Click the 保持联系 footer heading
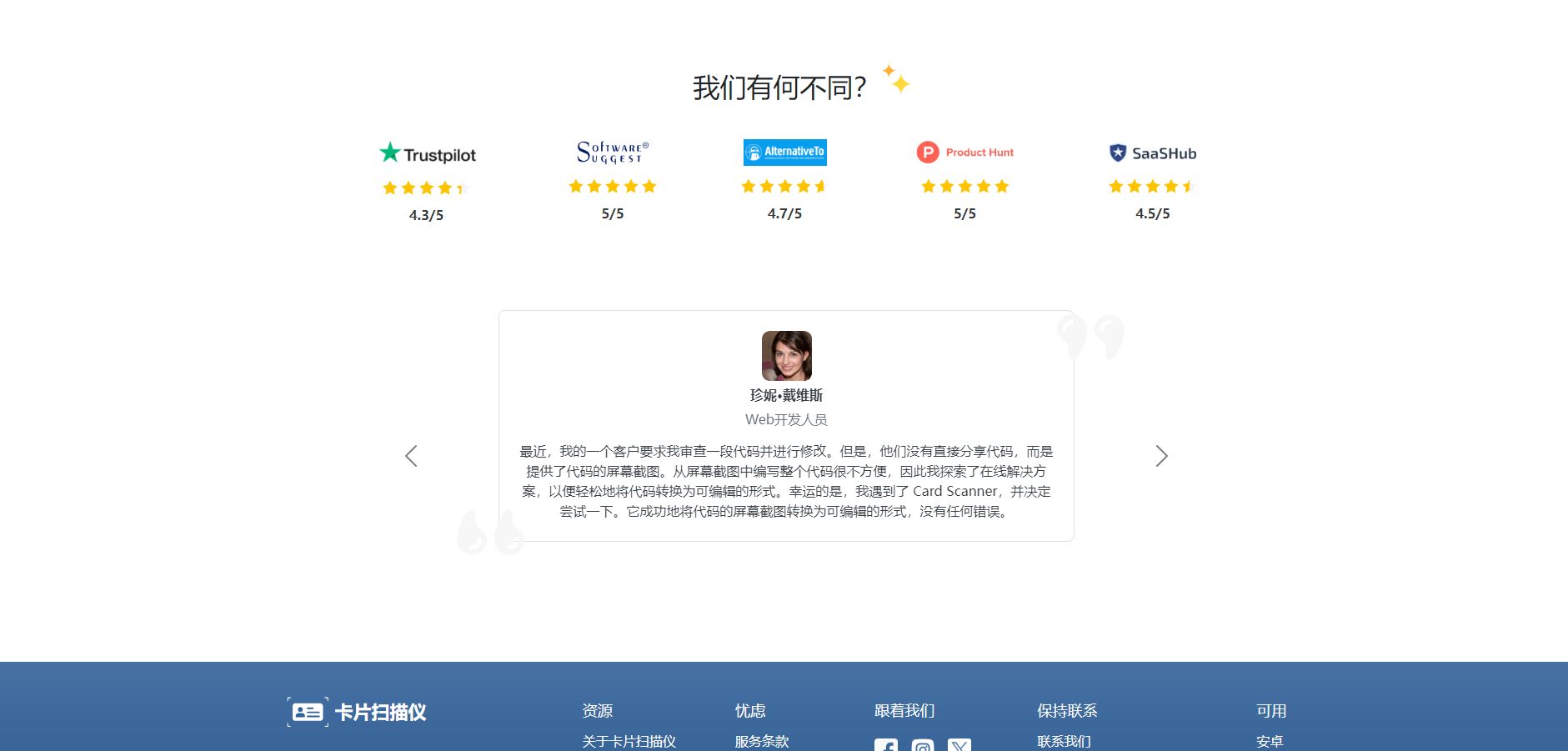The height and width of the screenshot is (751, 1568). click(1067, 711)
